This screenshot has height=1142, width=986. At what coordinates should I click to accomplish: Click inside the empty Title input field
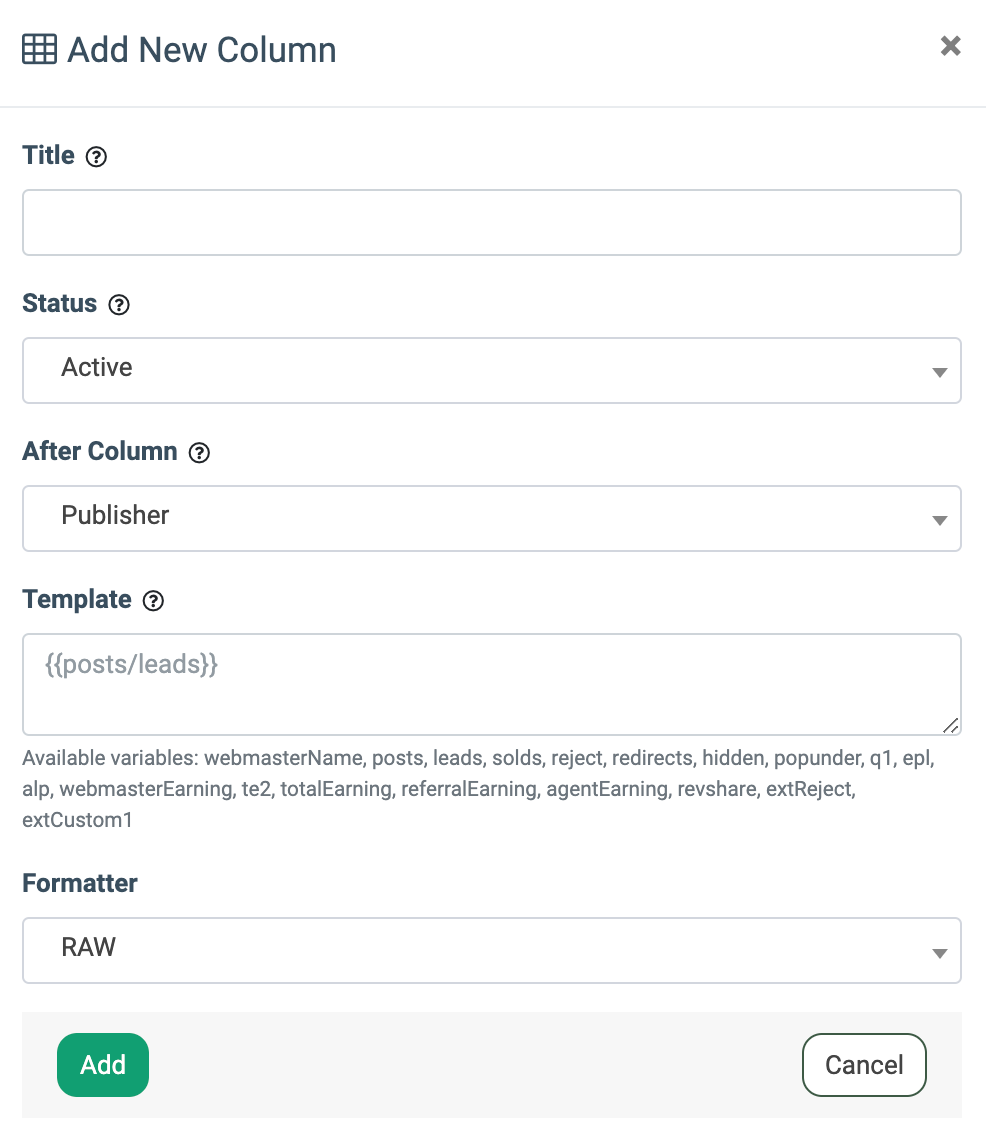click(492, 222)
